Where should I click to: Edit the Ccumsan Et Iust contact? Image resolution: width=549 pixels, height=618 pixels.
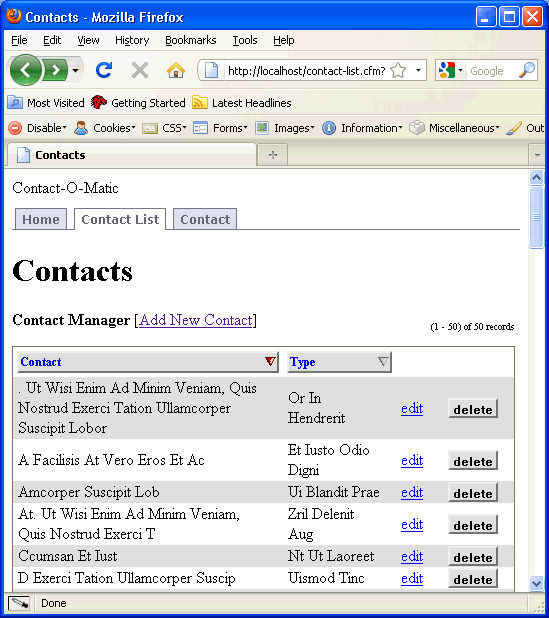(x=412, y=556)
